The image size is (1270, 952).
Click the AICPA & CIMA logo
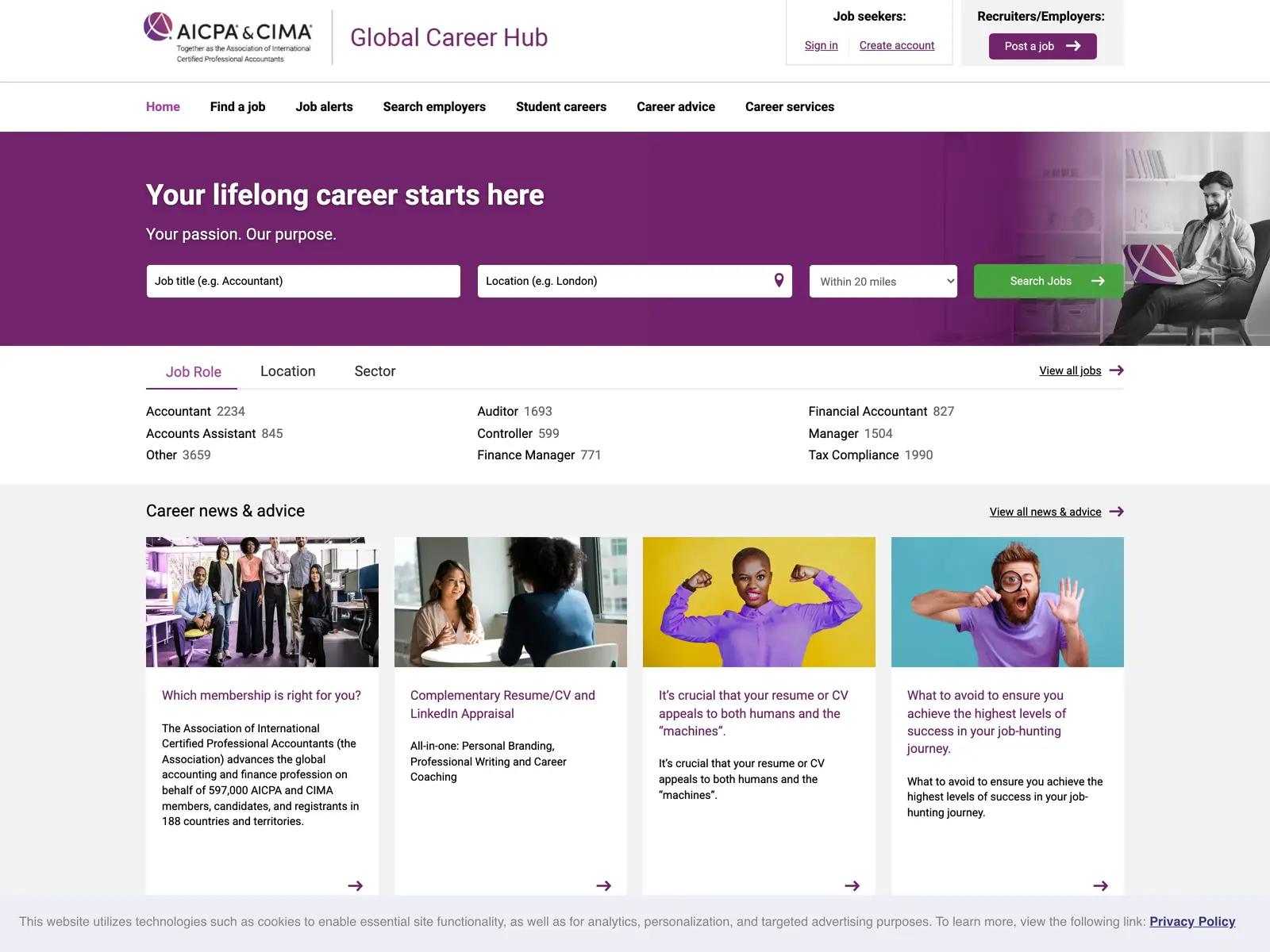click(228, 37)
